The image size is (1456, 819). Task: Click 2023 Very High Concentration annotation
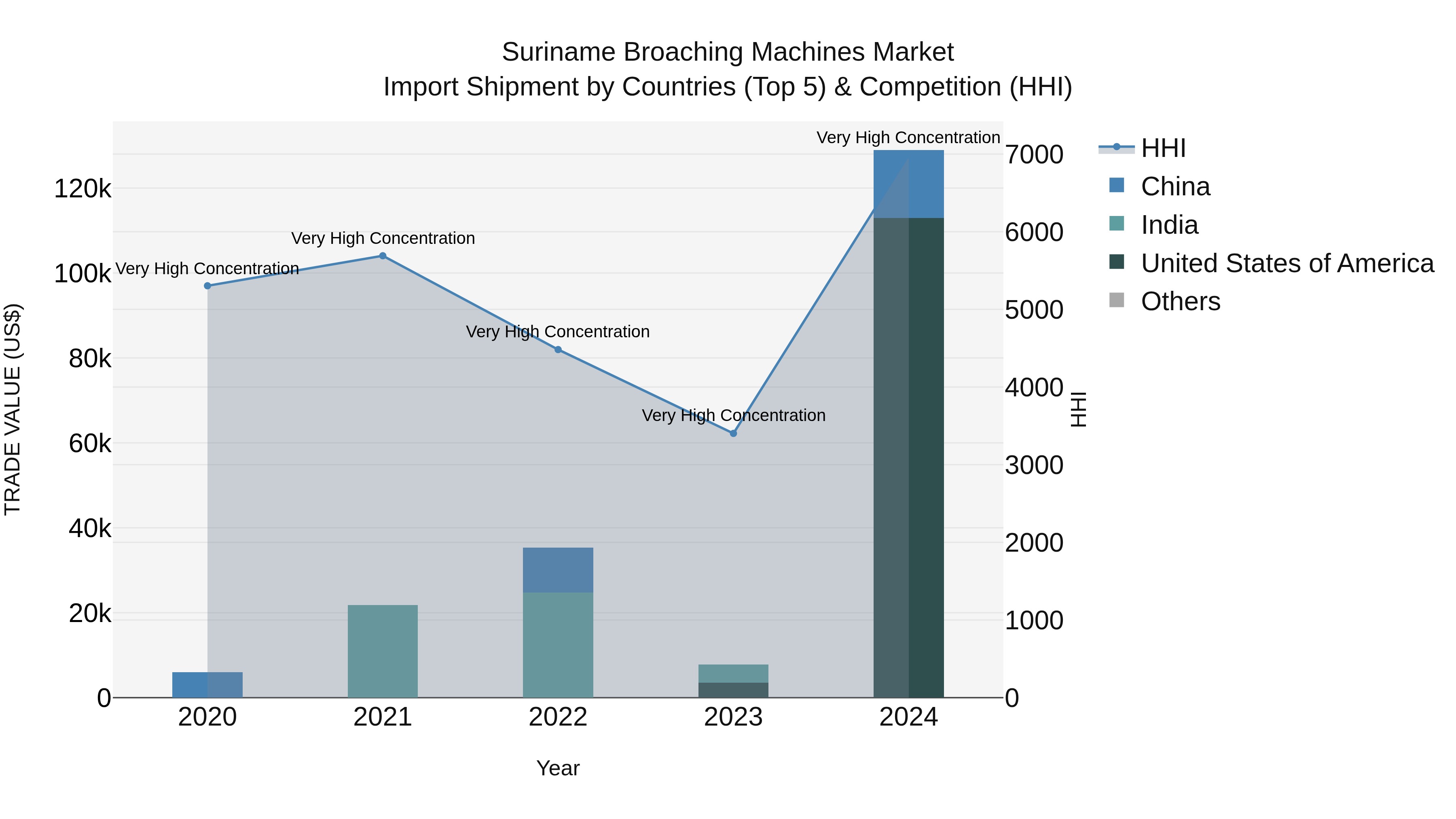pos(733,415)
